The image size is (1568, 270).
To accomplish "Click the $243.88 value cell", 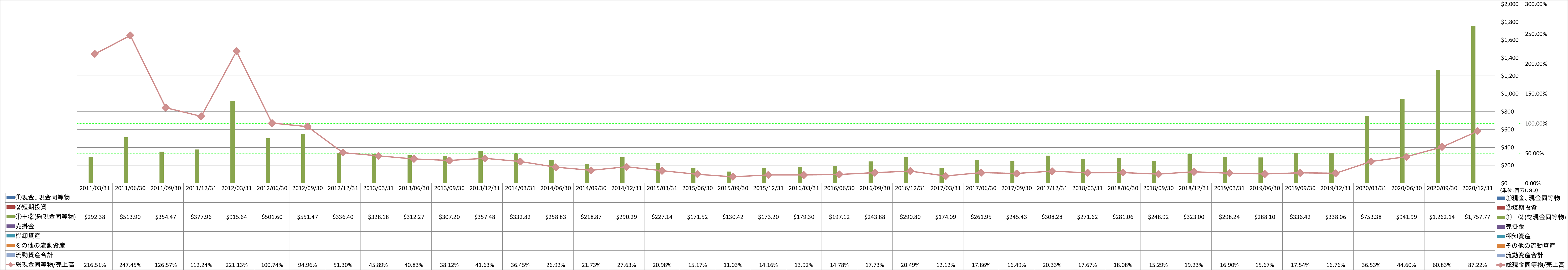I will coord(875,217).
